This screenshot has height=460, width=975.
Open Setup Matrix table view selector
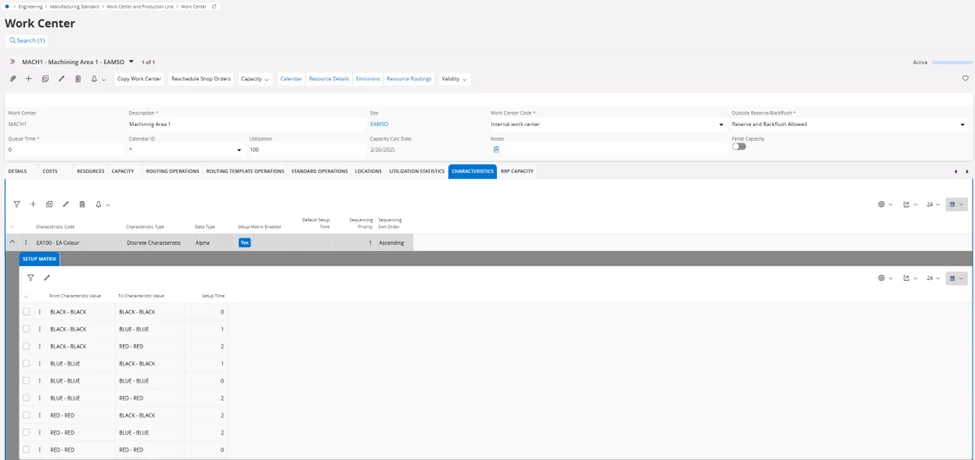(x=956, y=278)
